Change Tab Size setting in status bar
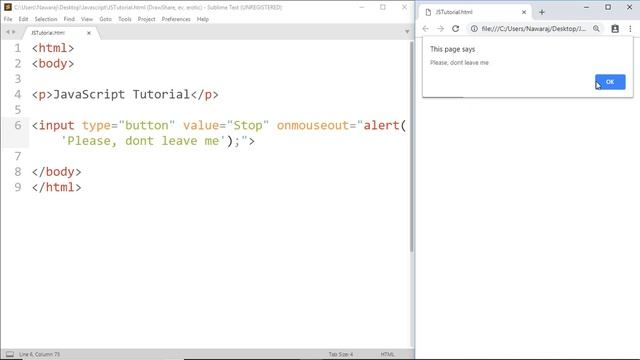 (341, 354)
